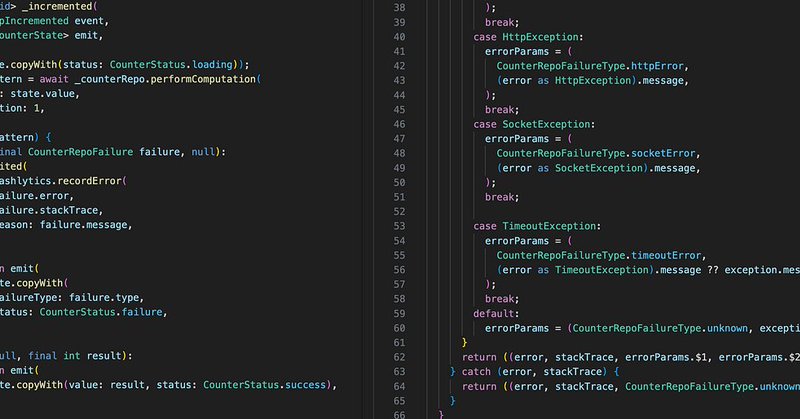The height and width of the screenshot is (419, 800).
Task: Click 'tion: 1,' argument line
Action: point(22,108)
